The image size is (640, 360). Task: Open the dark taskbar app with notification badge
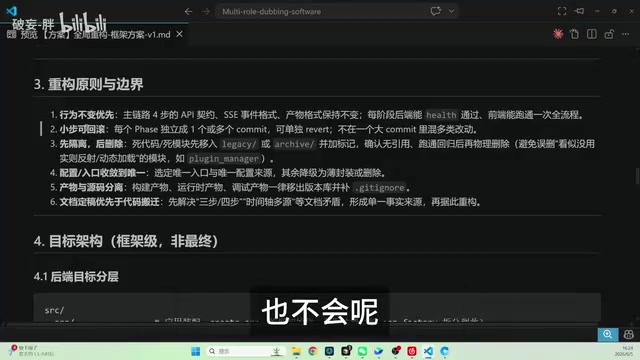click(346, 351)
